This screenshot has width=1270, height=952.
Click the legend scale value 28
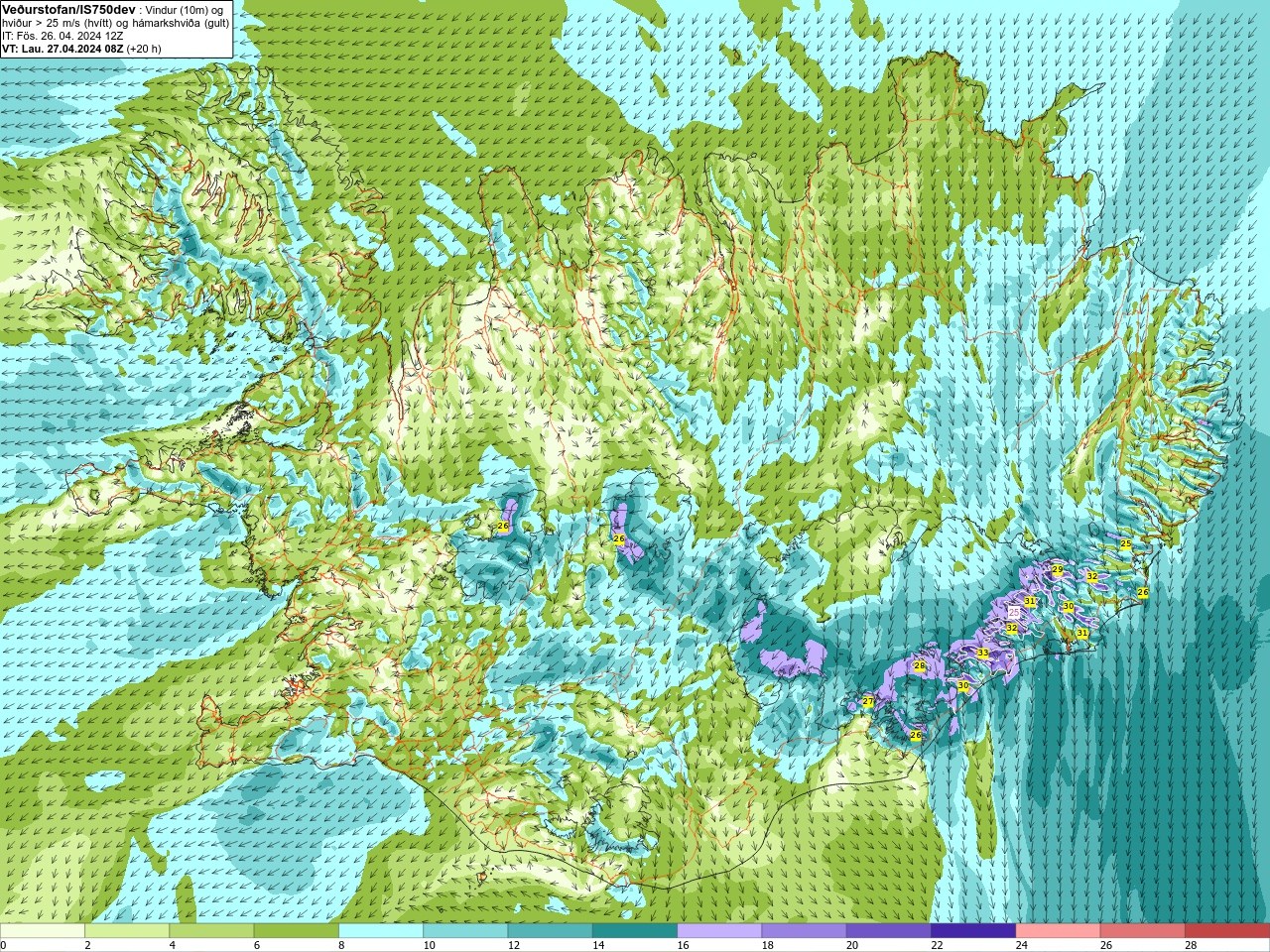pos(1191,945)
